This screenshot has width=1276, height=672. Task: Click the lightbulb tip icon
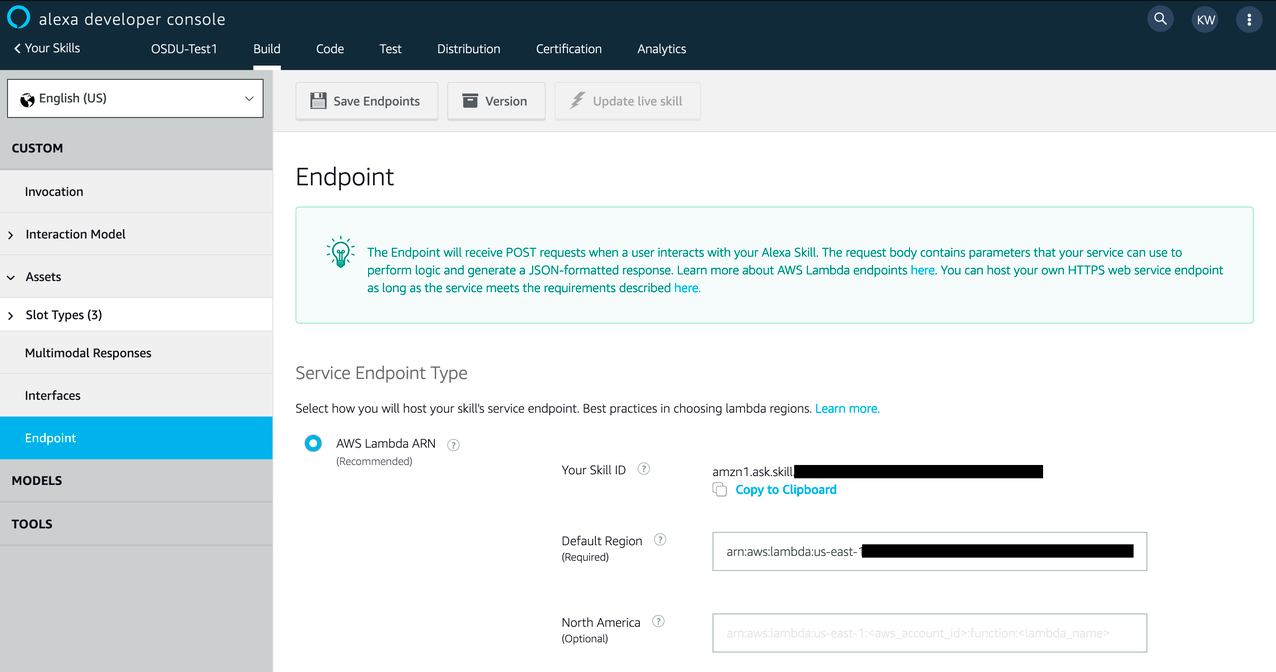341,252
